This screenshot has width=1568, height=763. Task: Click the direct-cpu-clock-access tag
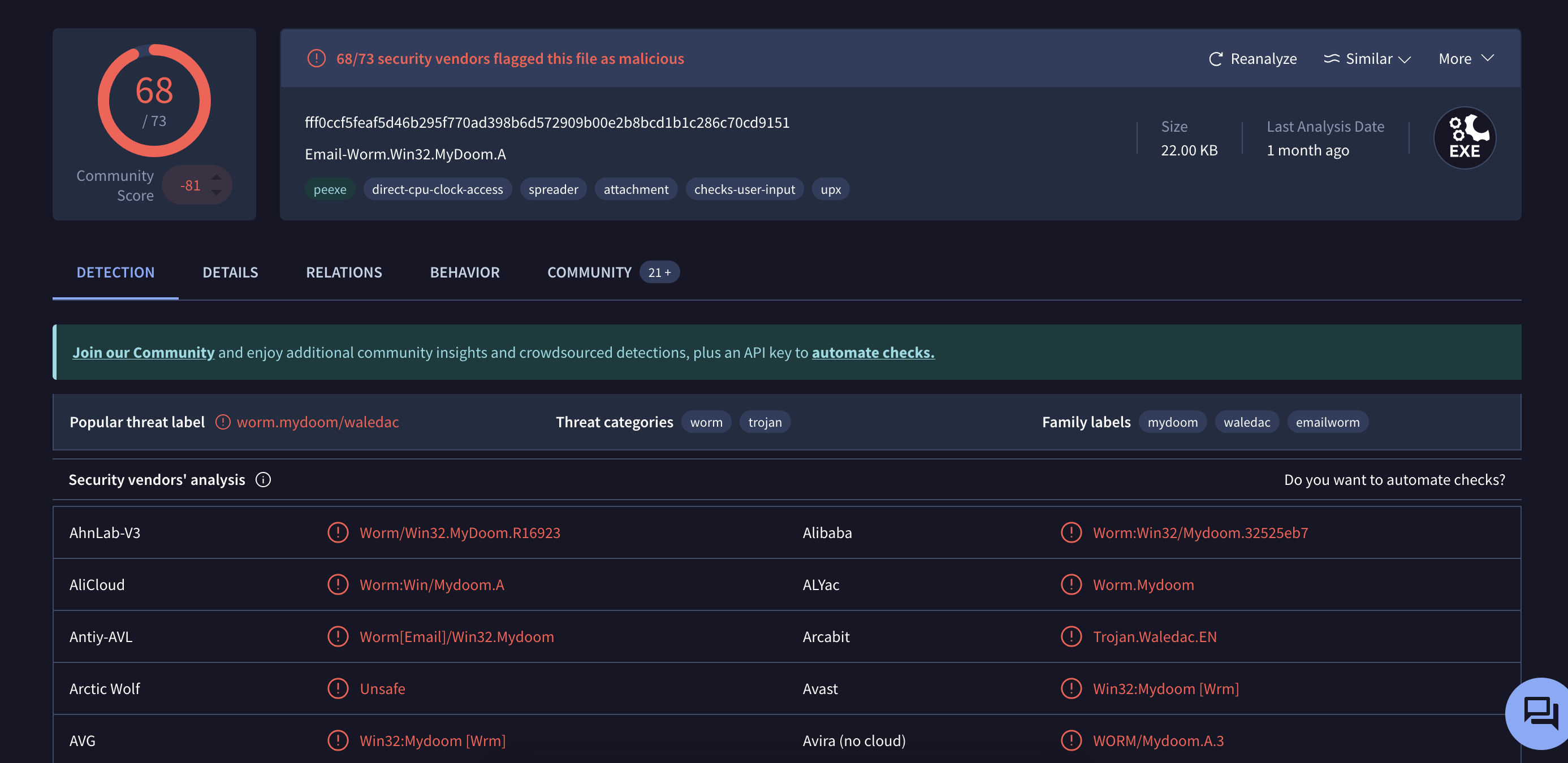pos(437,189)
